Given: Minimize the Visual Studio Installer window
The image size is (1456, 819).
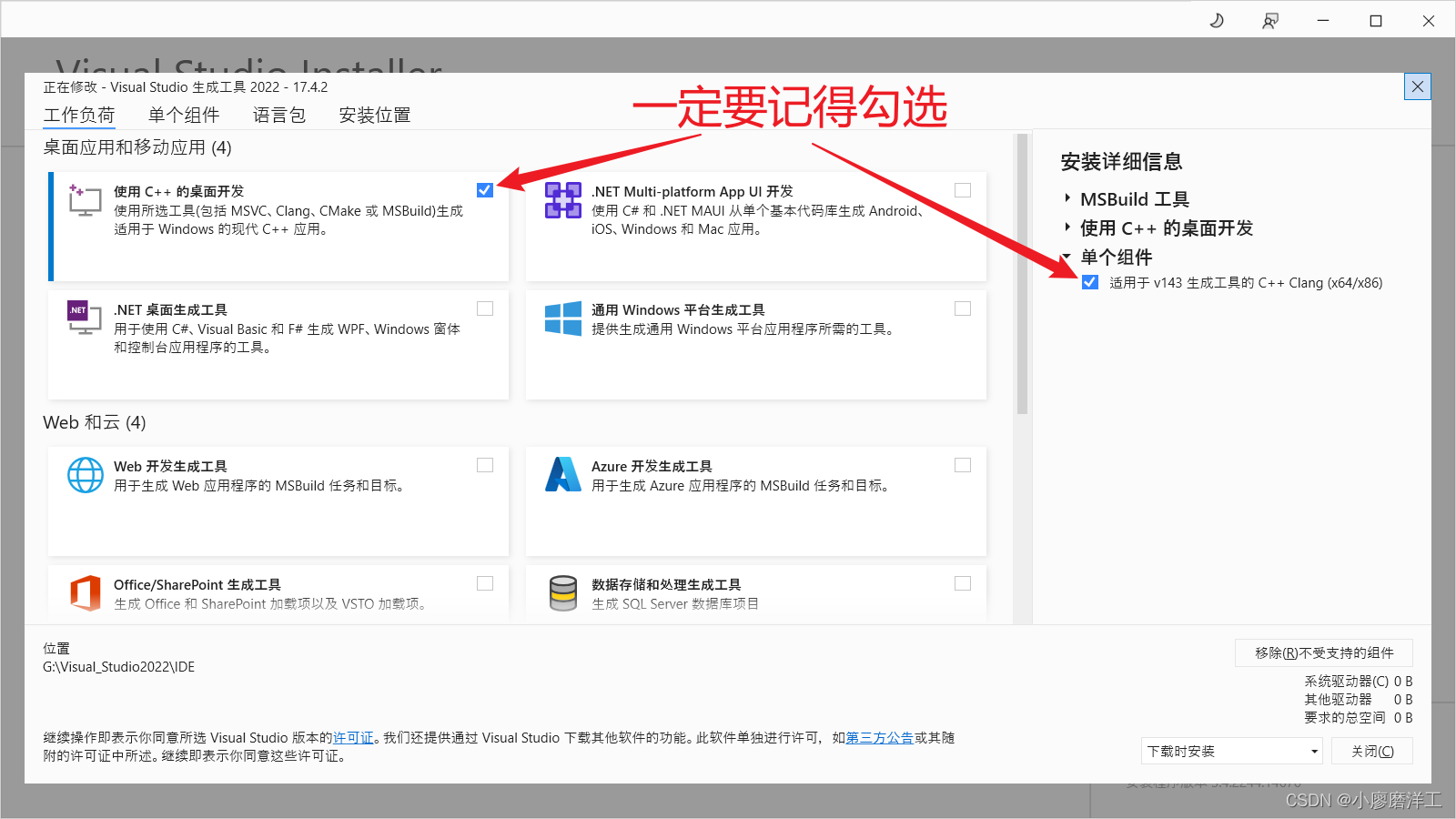Looking at the screenshot, I should tap(1323, 20).
